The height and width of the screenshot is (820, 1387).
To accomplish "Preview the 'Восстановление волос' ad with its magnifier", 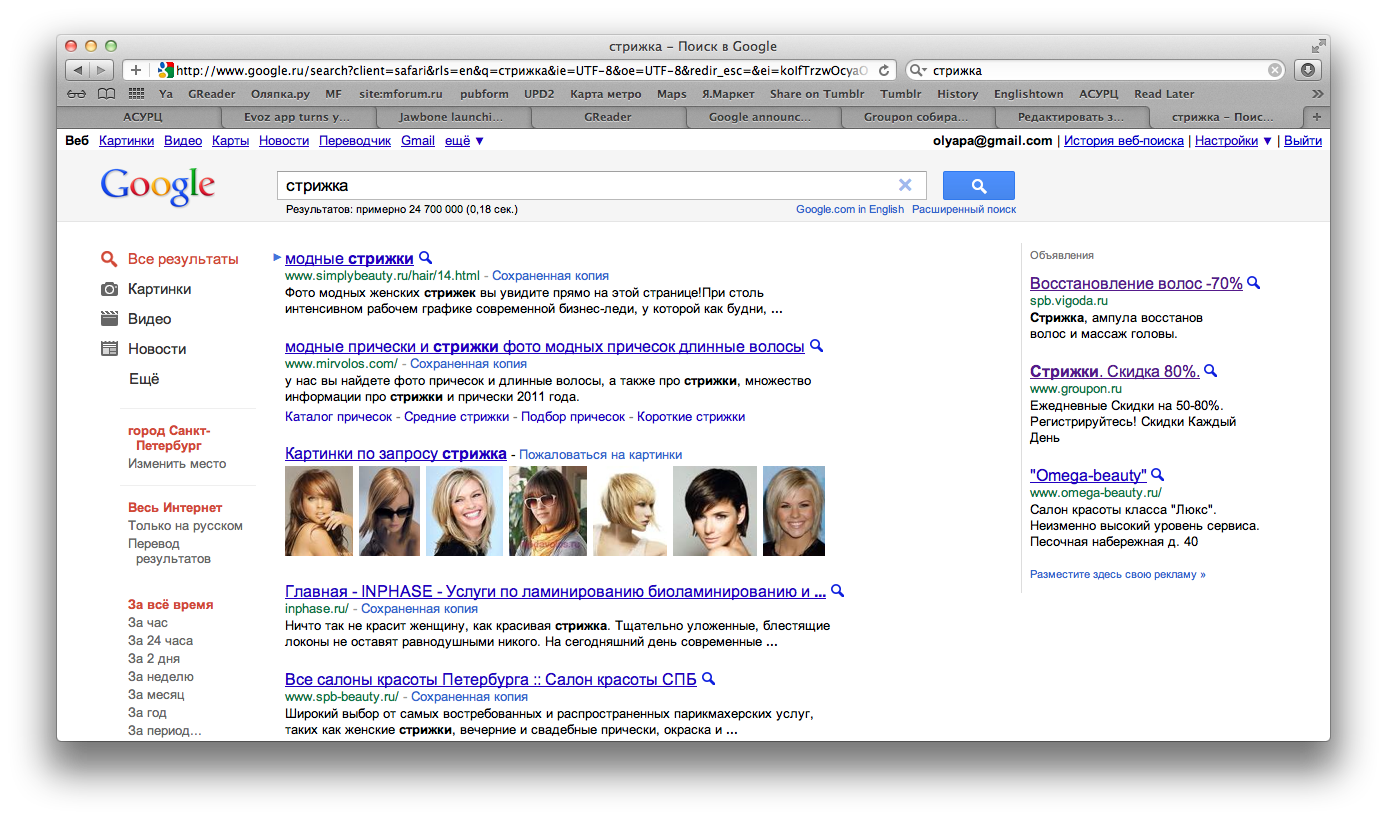I will (1253, 283).
